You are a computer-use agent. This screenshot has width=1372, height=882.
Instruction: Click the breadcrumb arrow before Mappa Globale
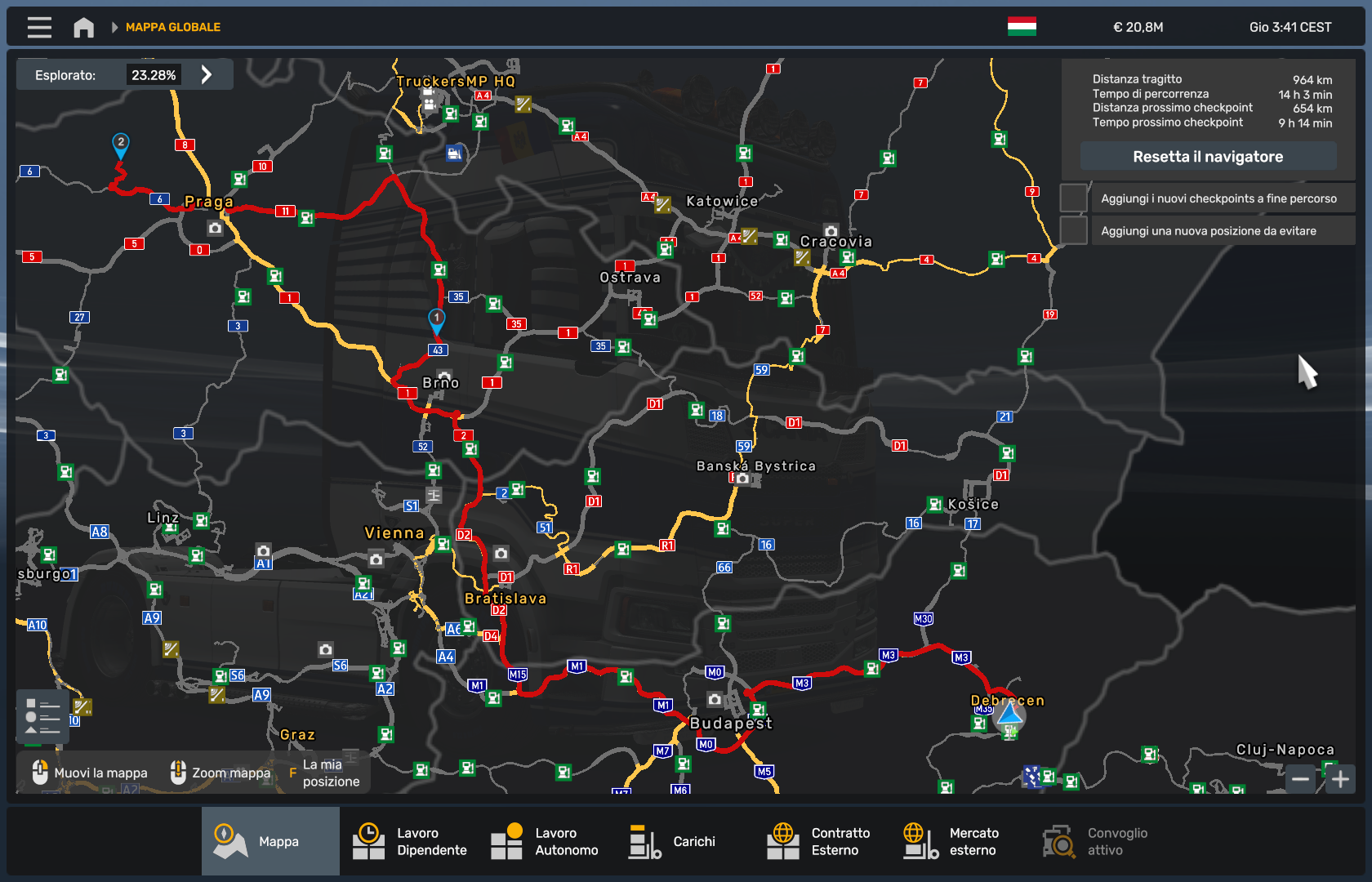tap(114, 27)
